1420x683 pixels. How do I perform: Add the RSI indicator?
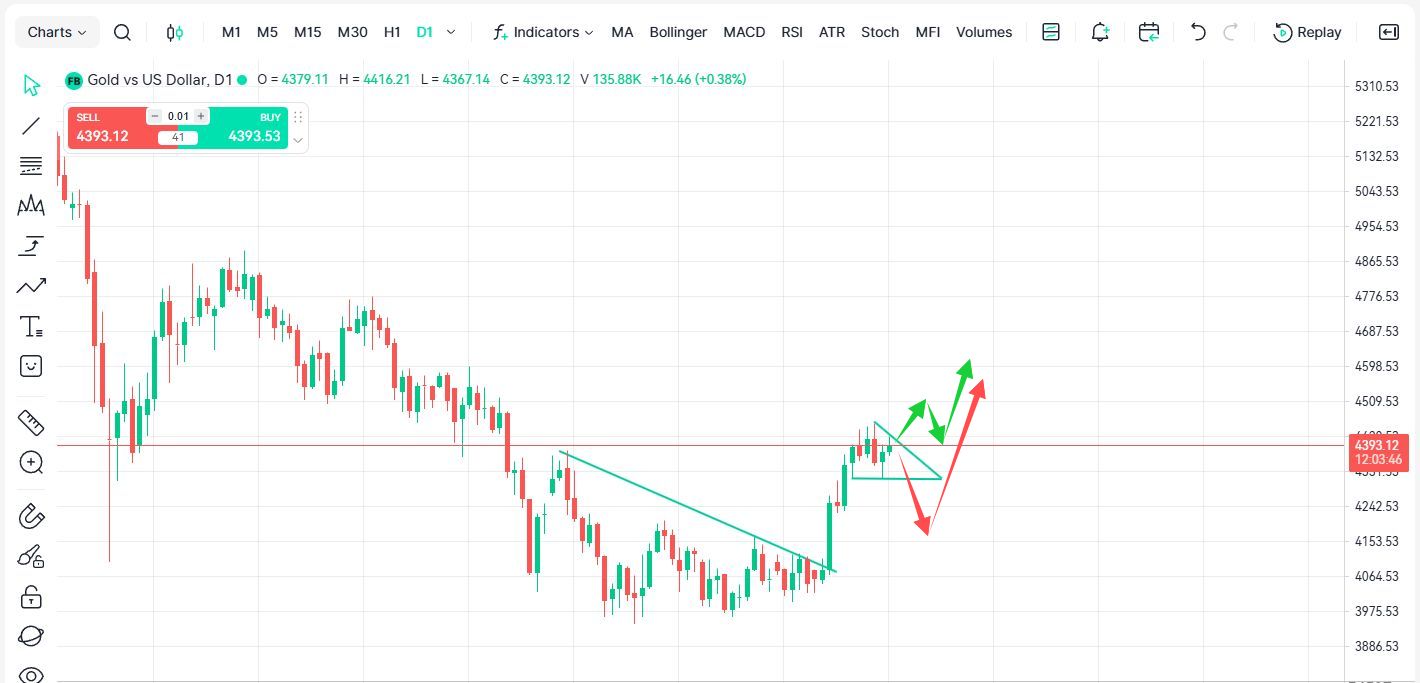792,32
